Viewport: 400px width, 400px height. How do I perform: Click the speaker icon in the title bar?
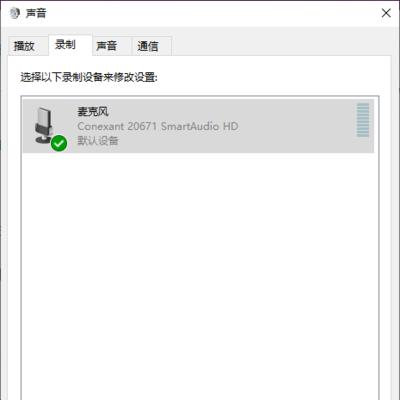click(15, 13)
